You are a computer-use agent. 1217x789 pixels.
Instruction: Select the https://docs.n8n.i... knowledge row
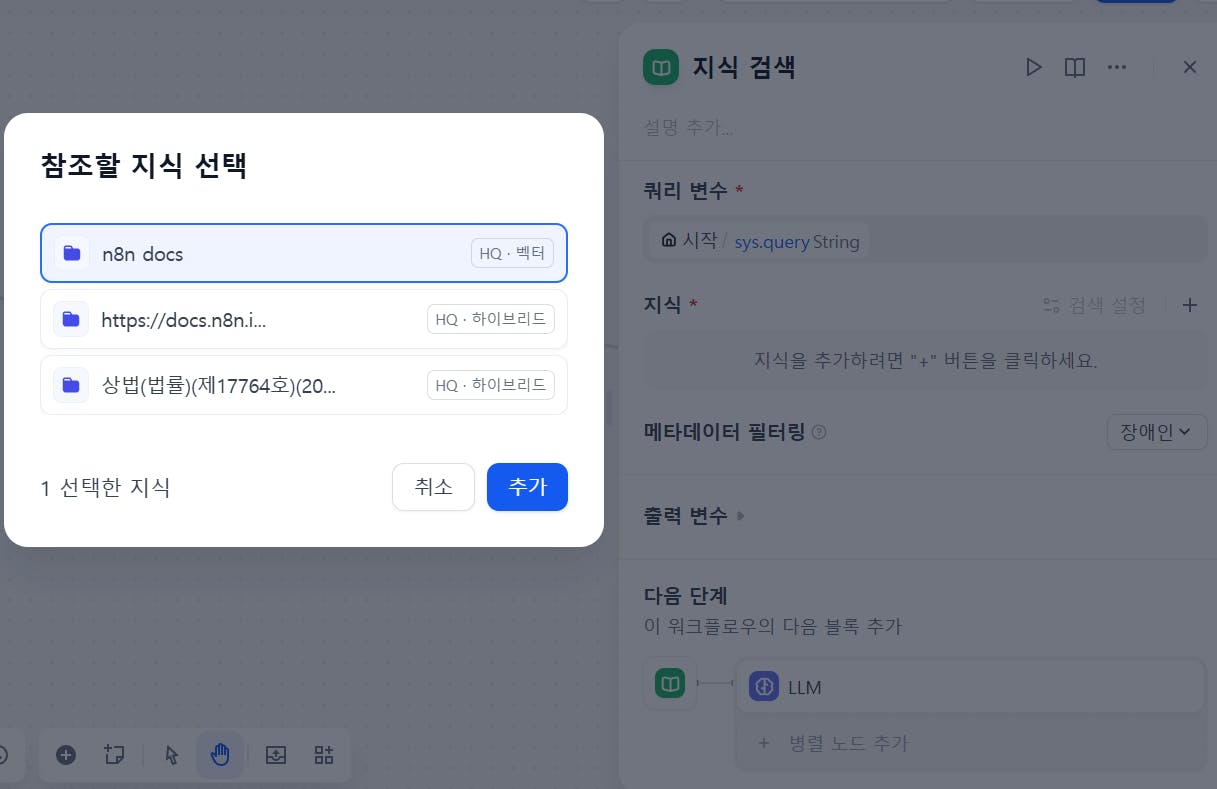pyautogui.click(x=304, y=319)
